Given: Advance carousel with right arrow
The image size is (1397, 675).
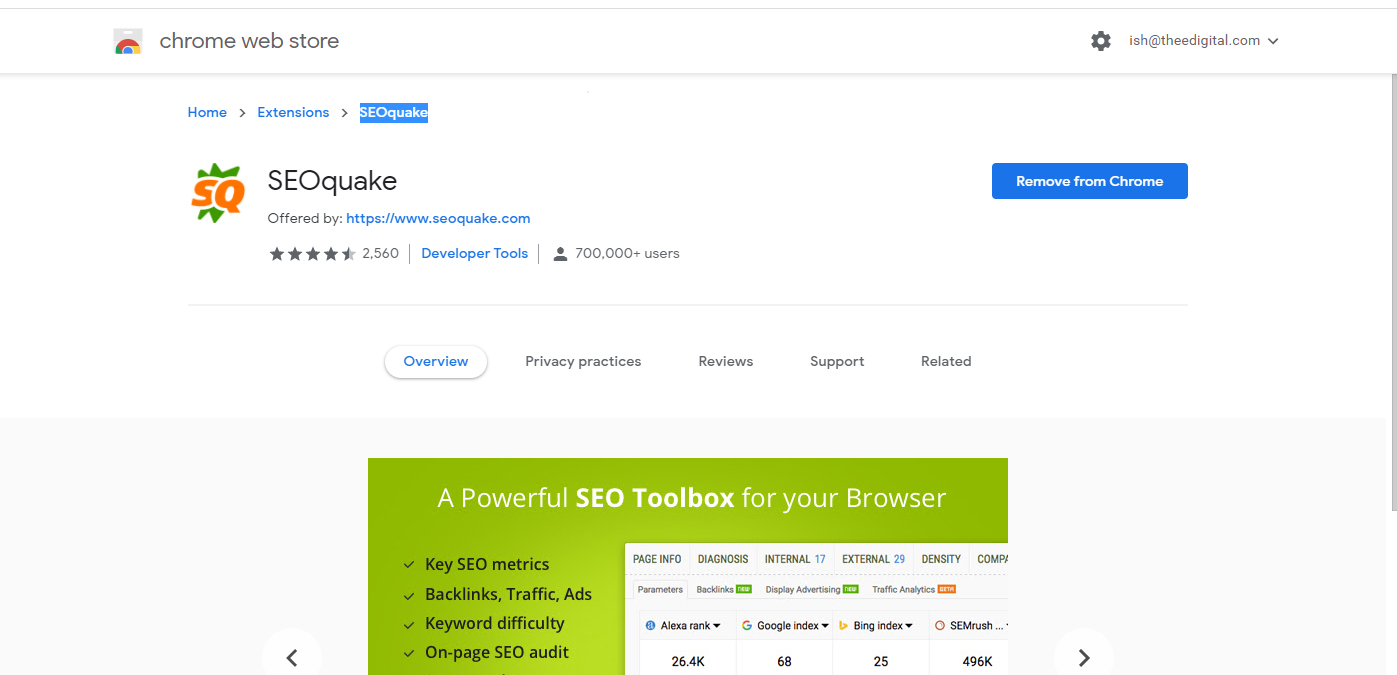Looking at the screenshot, I should [1084, 658].
